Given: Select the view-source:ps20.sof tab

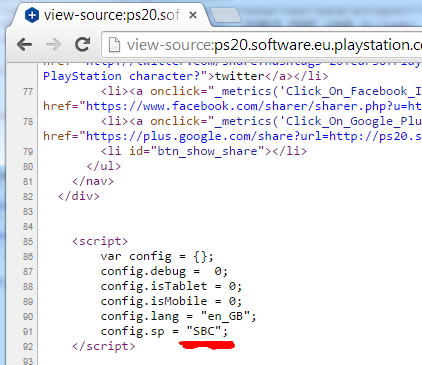Looking at the screenshot, I should (x=112, y=15).
